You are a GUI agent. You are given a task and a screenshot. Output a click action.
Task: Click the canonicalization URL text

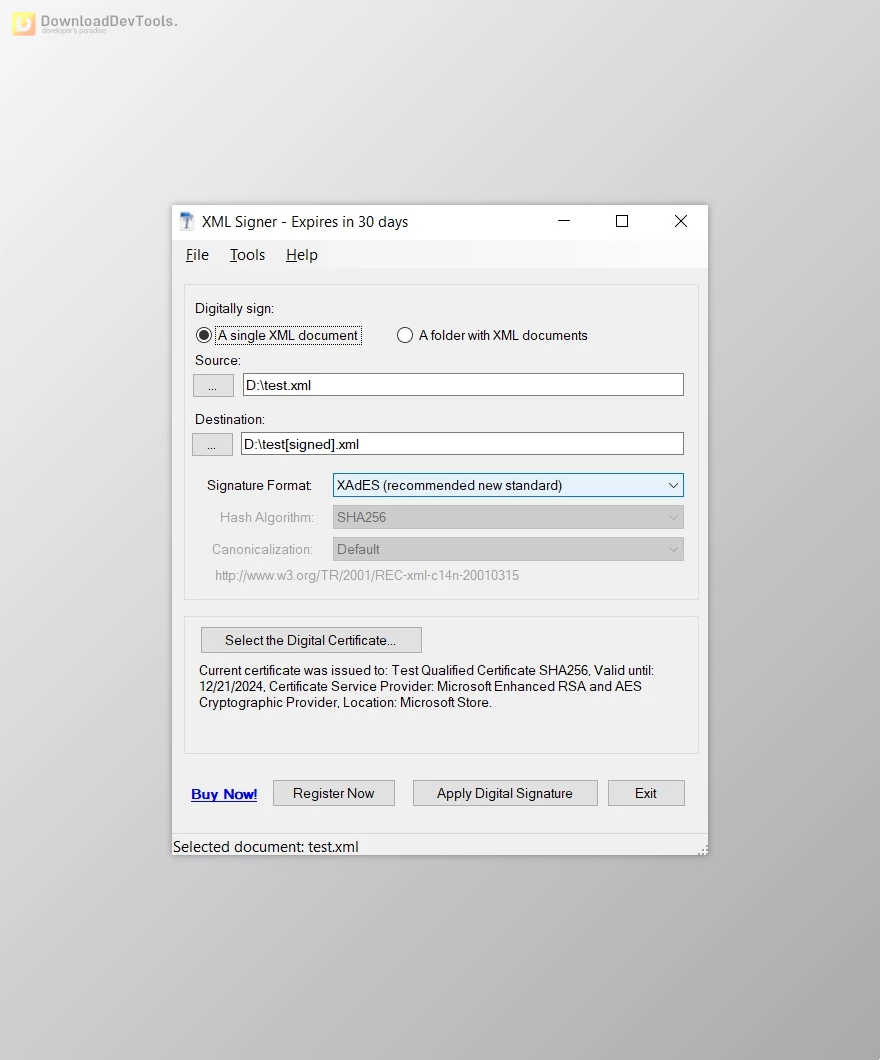coord(367,575)
